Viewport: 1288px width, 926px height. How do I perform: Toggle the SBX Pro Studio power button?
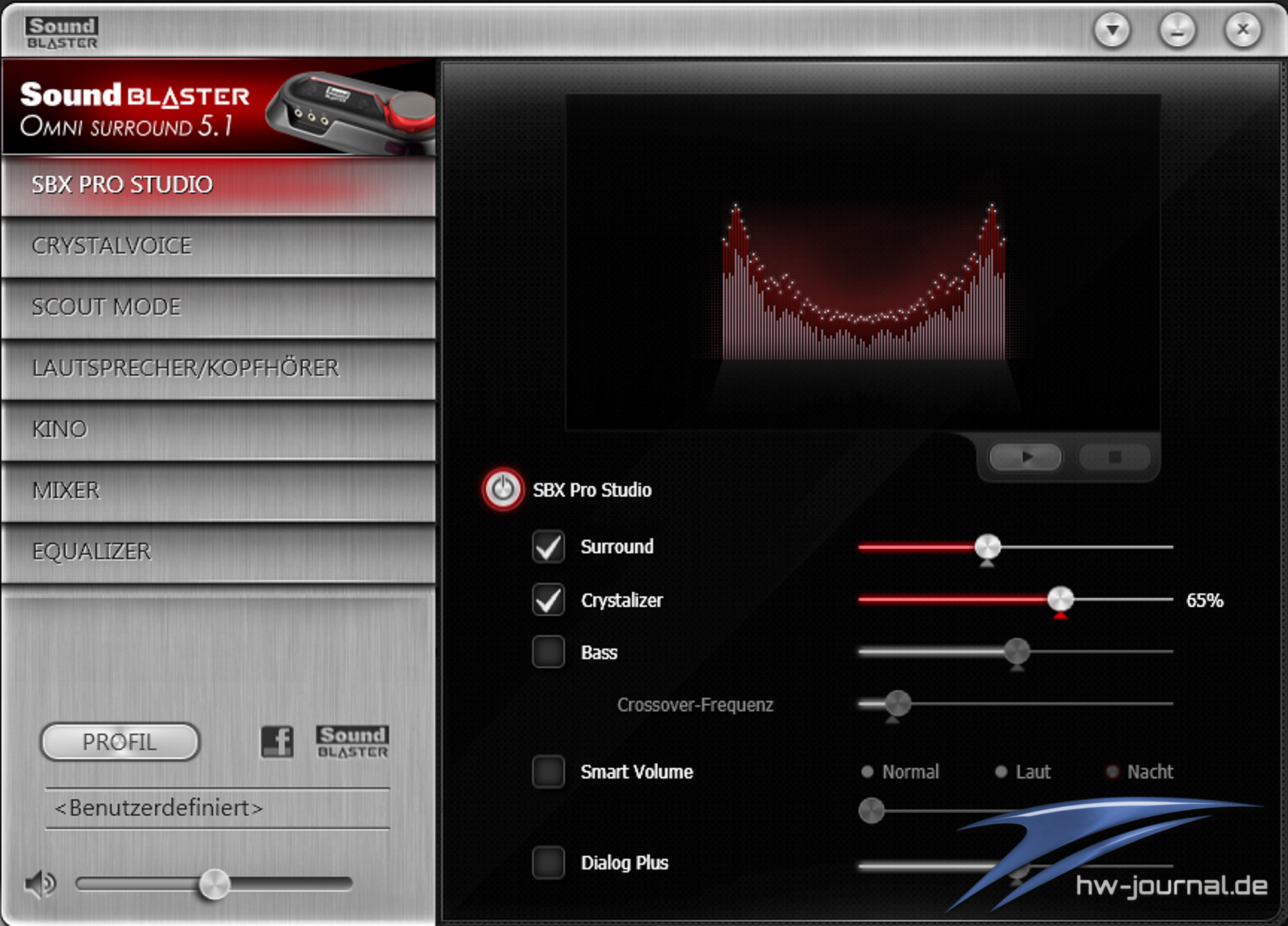503,489
